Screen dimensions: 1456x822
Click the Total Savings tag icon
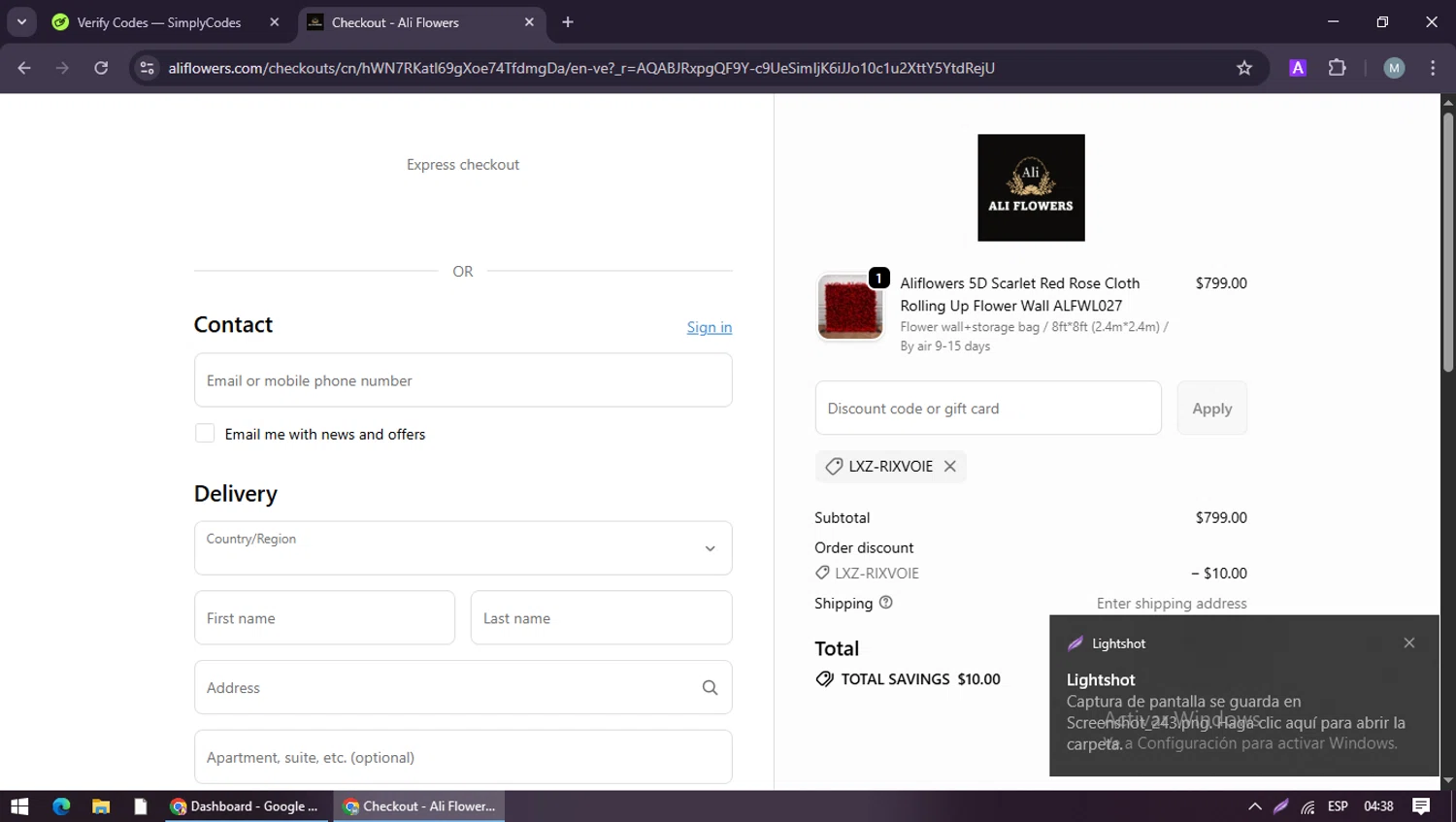[x=824, y=679]
